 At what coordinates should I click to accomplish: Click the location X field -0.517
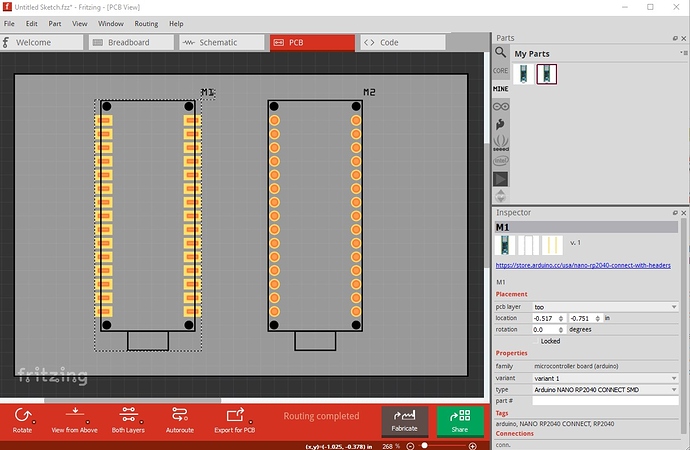[545, 318]
